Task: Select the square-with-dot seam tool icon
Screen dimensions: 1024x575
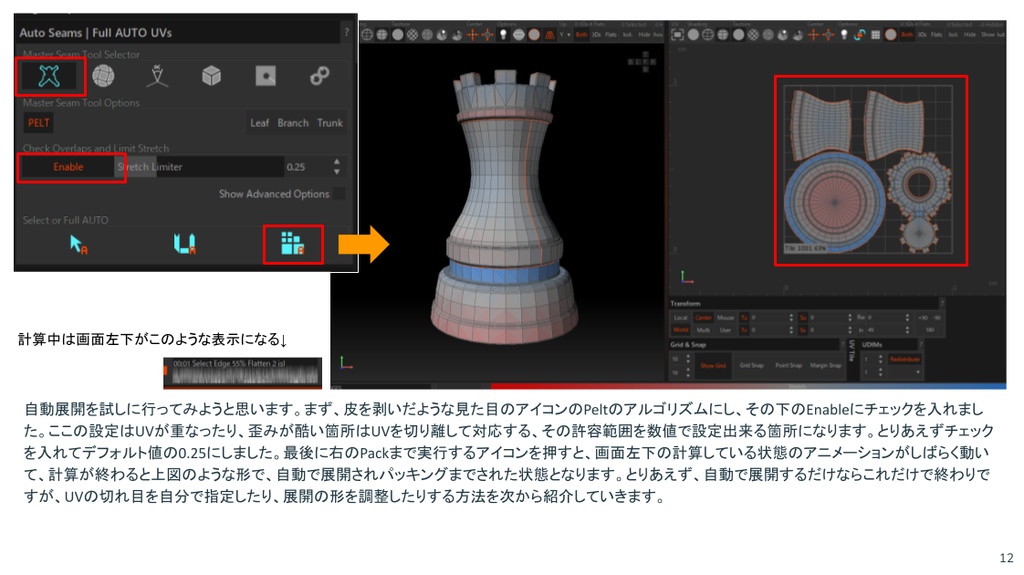Action: point(265,76)
